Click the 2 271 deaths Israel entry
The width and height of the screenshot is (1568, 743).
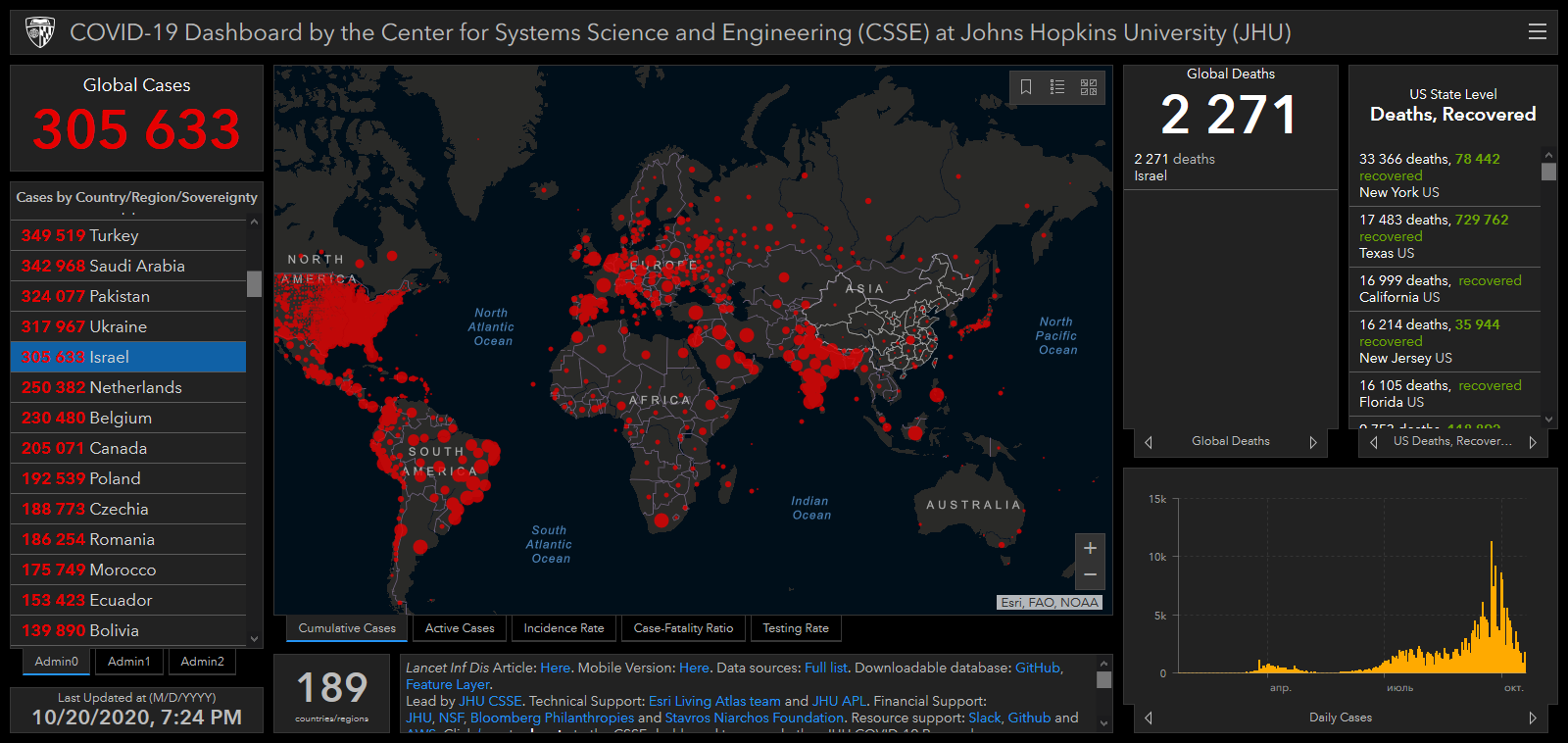(x=1230, y=167)
